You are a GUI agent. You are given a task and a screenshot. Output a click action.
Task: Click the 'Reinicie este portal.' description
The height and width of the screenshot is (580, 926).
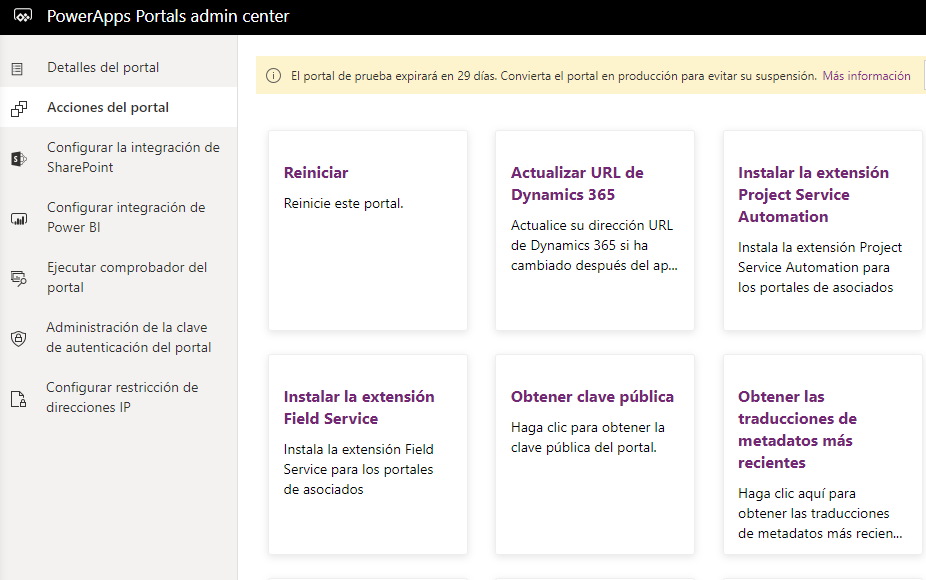[344, 203]
